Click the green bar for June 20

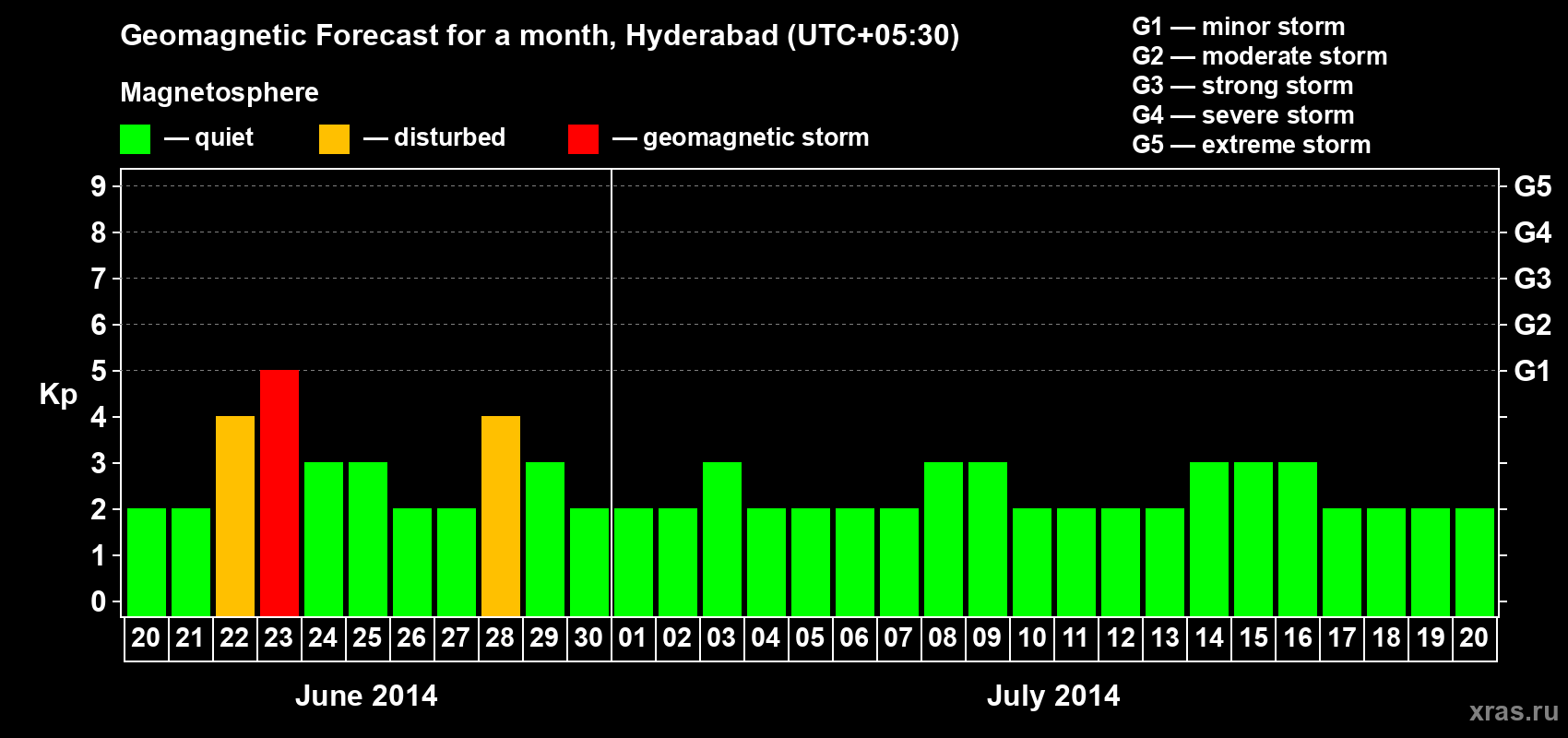click(147, 563)
